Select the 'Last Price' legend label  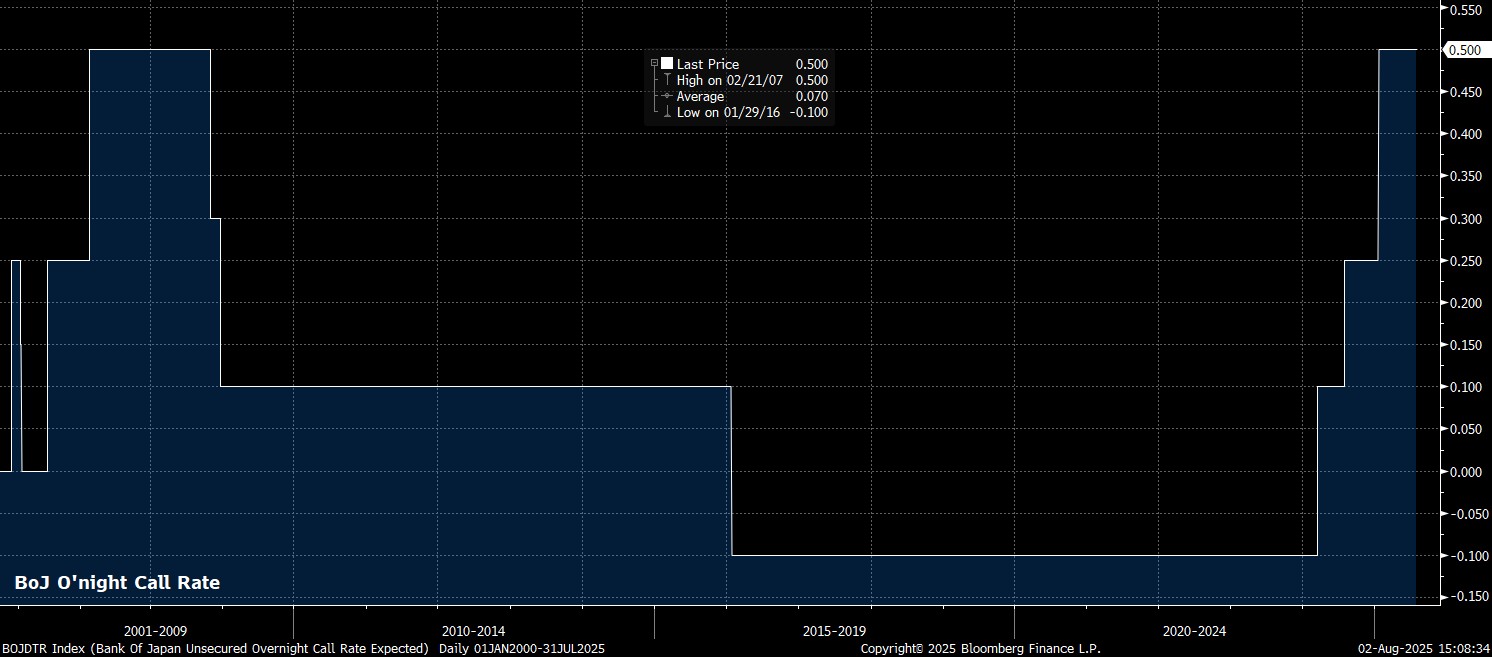click(x=708, y=64)
